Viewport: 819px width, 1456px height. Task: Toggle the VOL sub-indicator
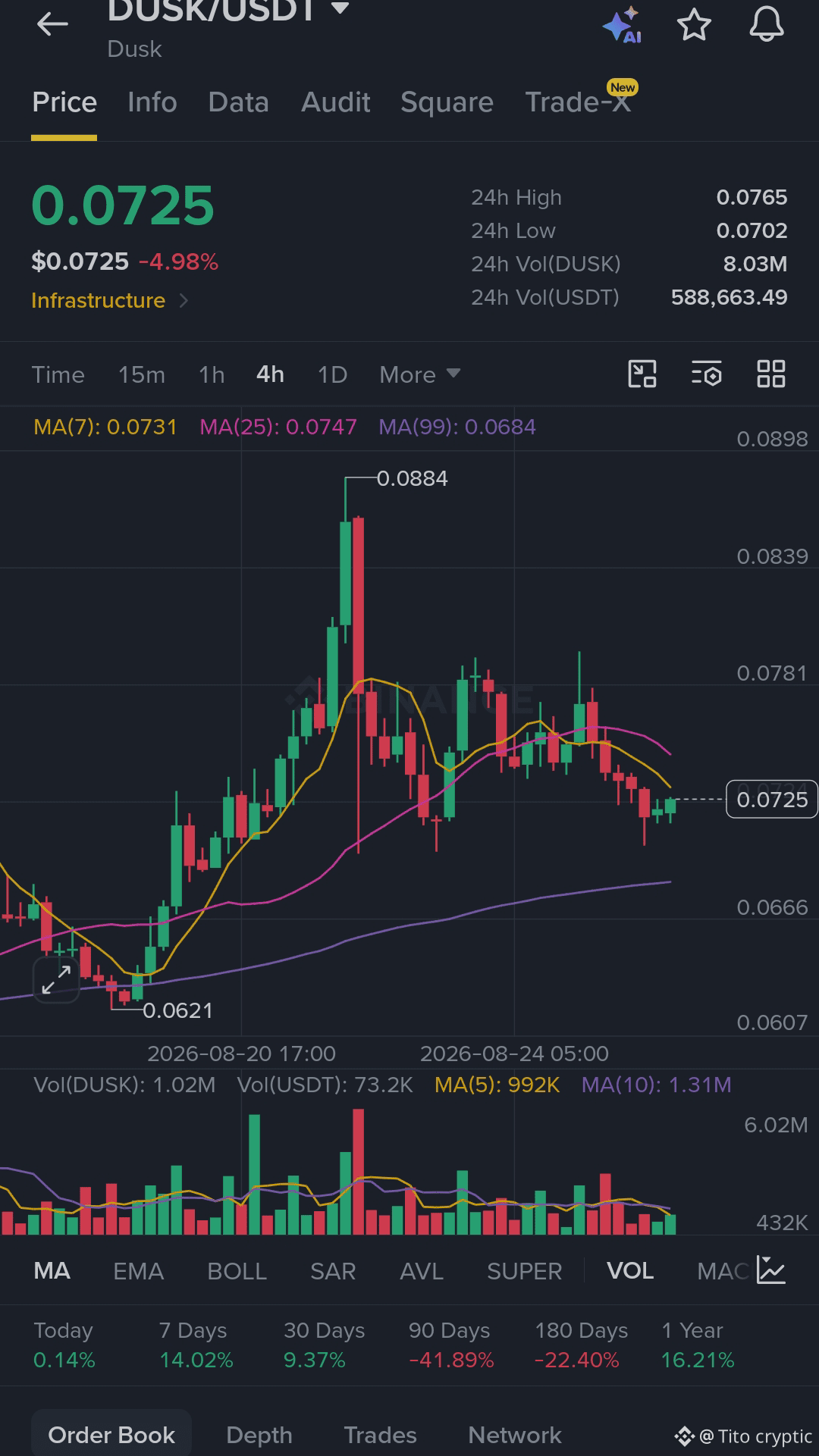coord(630,1271)
